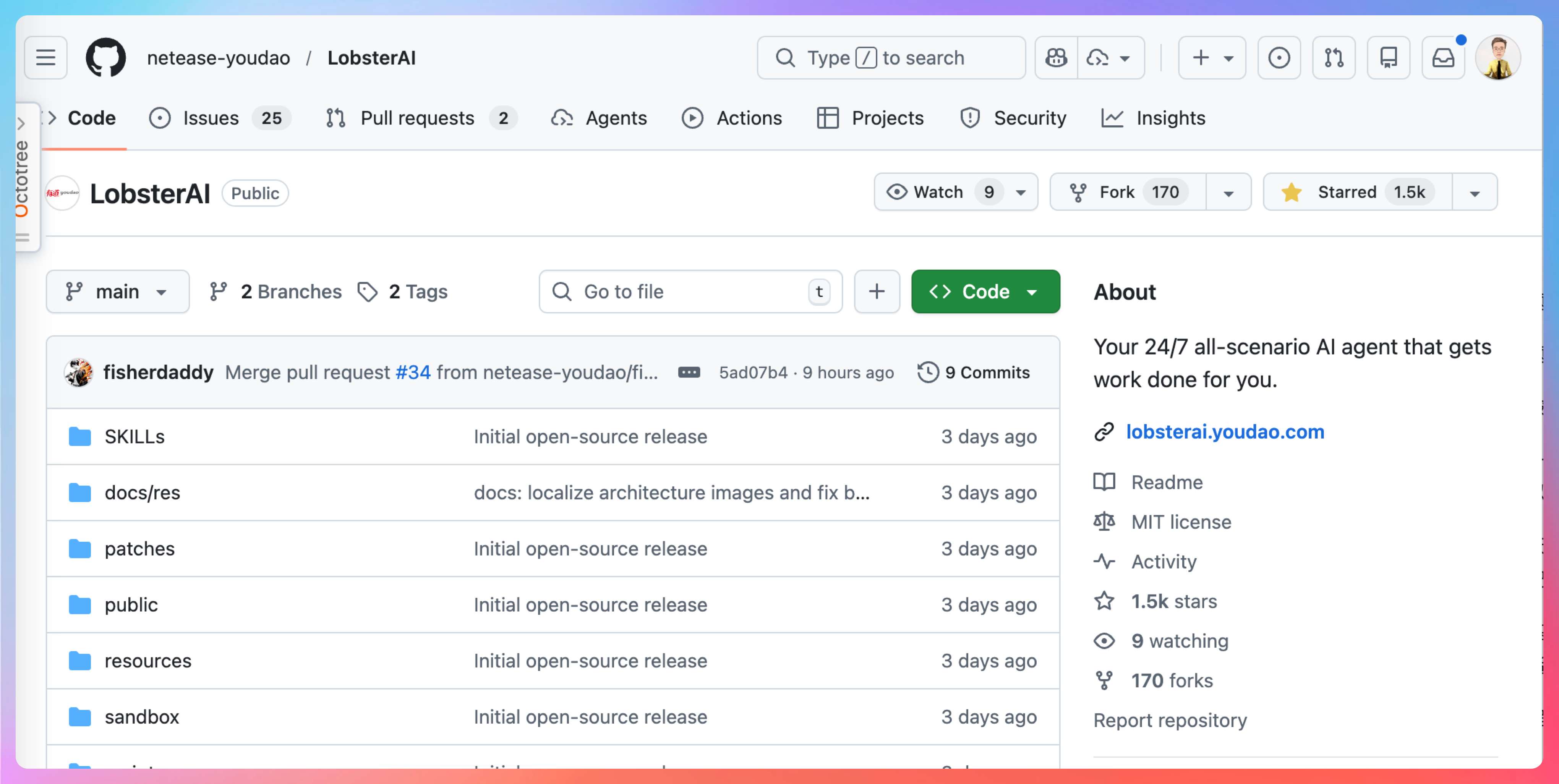Open the star lists dropdown arrow
Image resolution: width=1559 pixels, height=784 pixels.
(x=1474, y=193)
